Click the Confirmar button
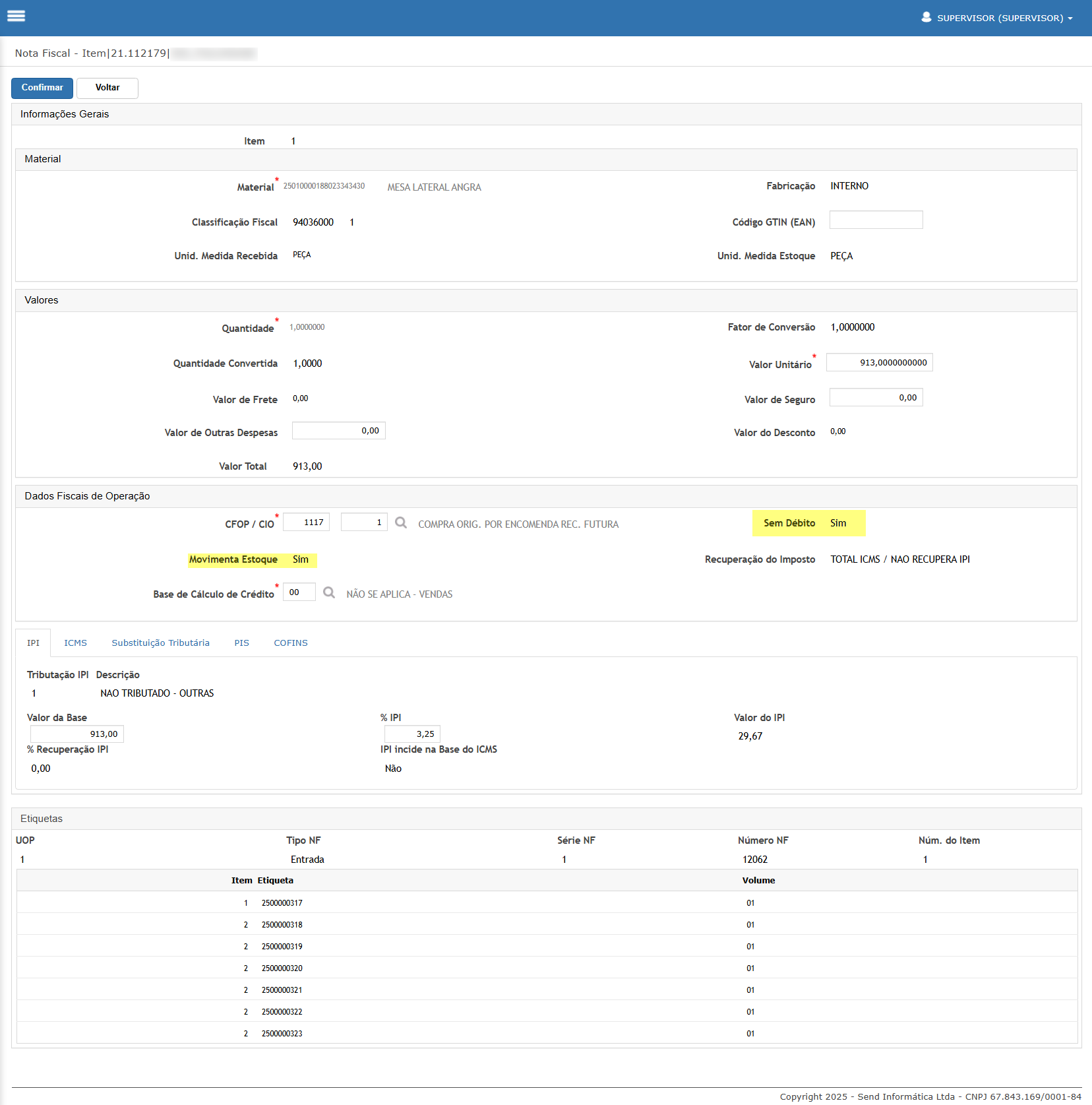The width and height of the screenshot is (1092, 1105). click(x=42, y=88)
